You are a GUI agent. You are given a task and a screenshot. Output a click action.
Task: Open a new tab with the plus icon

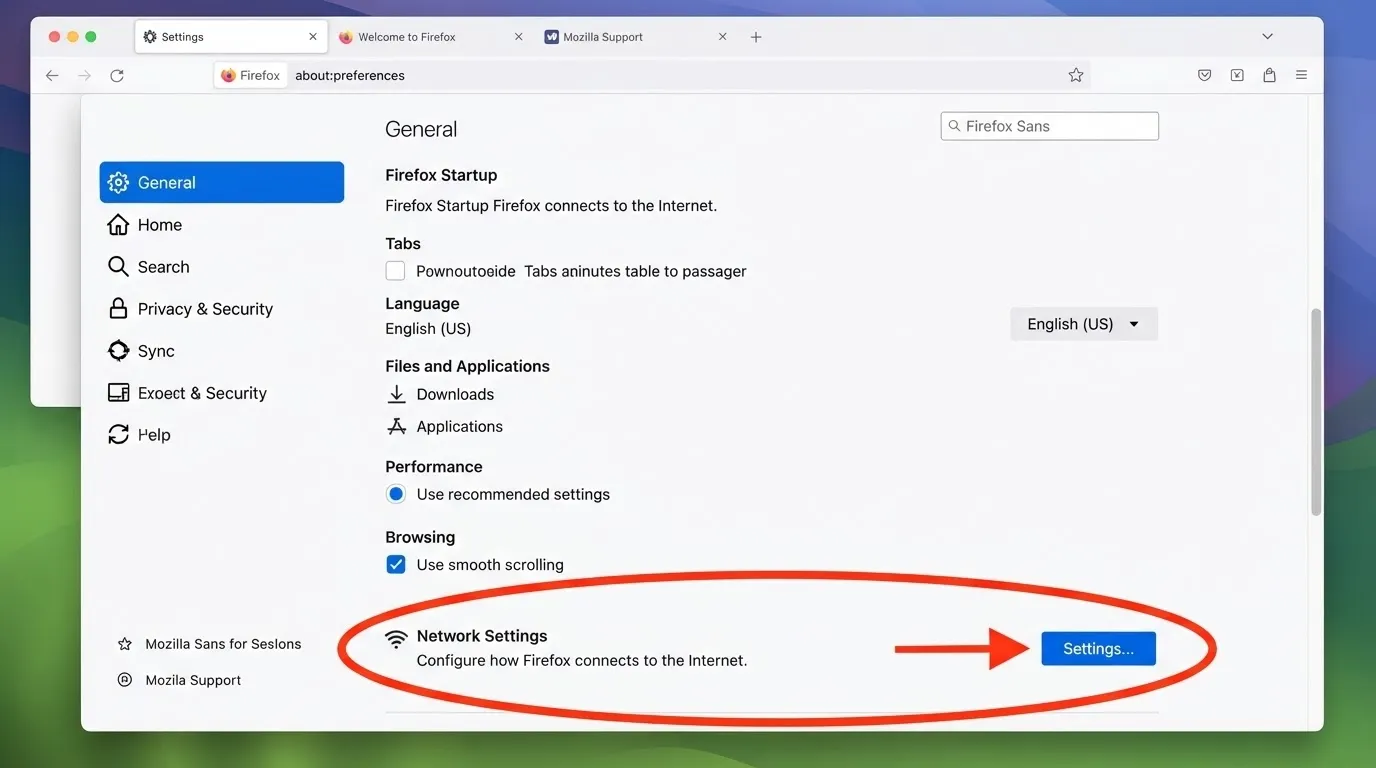(x=756, y=37)
